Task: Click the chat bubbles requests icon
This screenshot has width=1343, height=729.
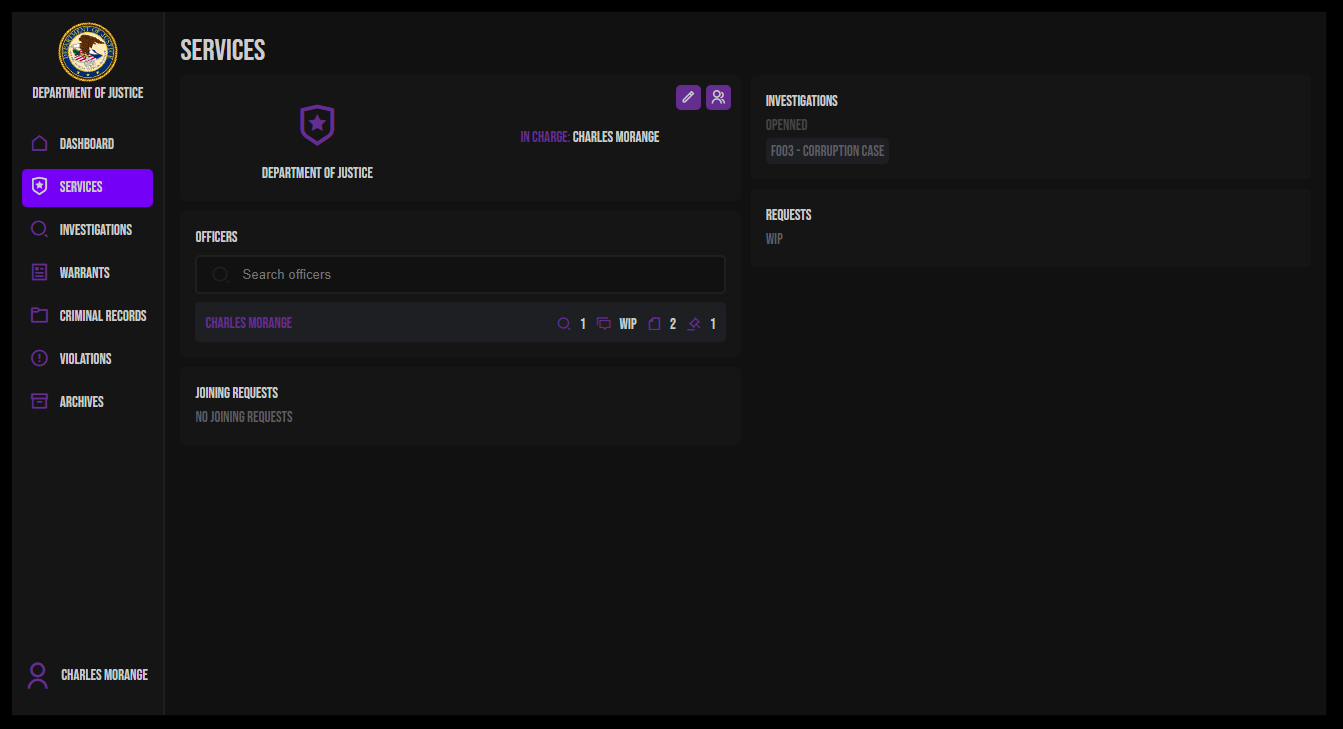Action: point(604,324)
